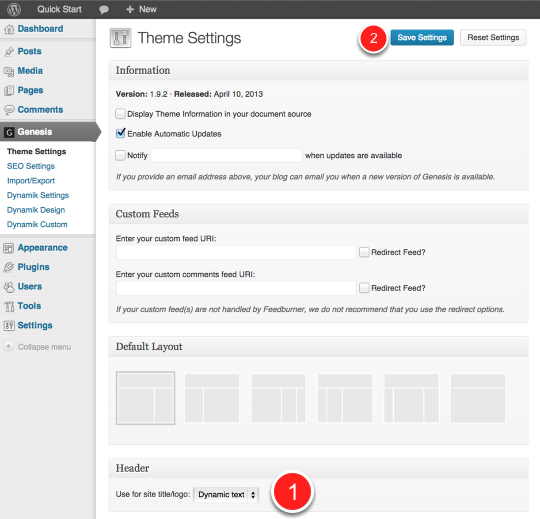Click the Custom Feeds section header

[x=319, y=214]
